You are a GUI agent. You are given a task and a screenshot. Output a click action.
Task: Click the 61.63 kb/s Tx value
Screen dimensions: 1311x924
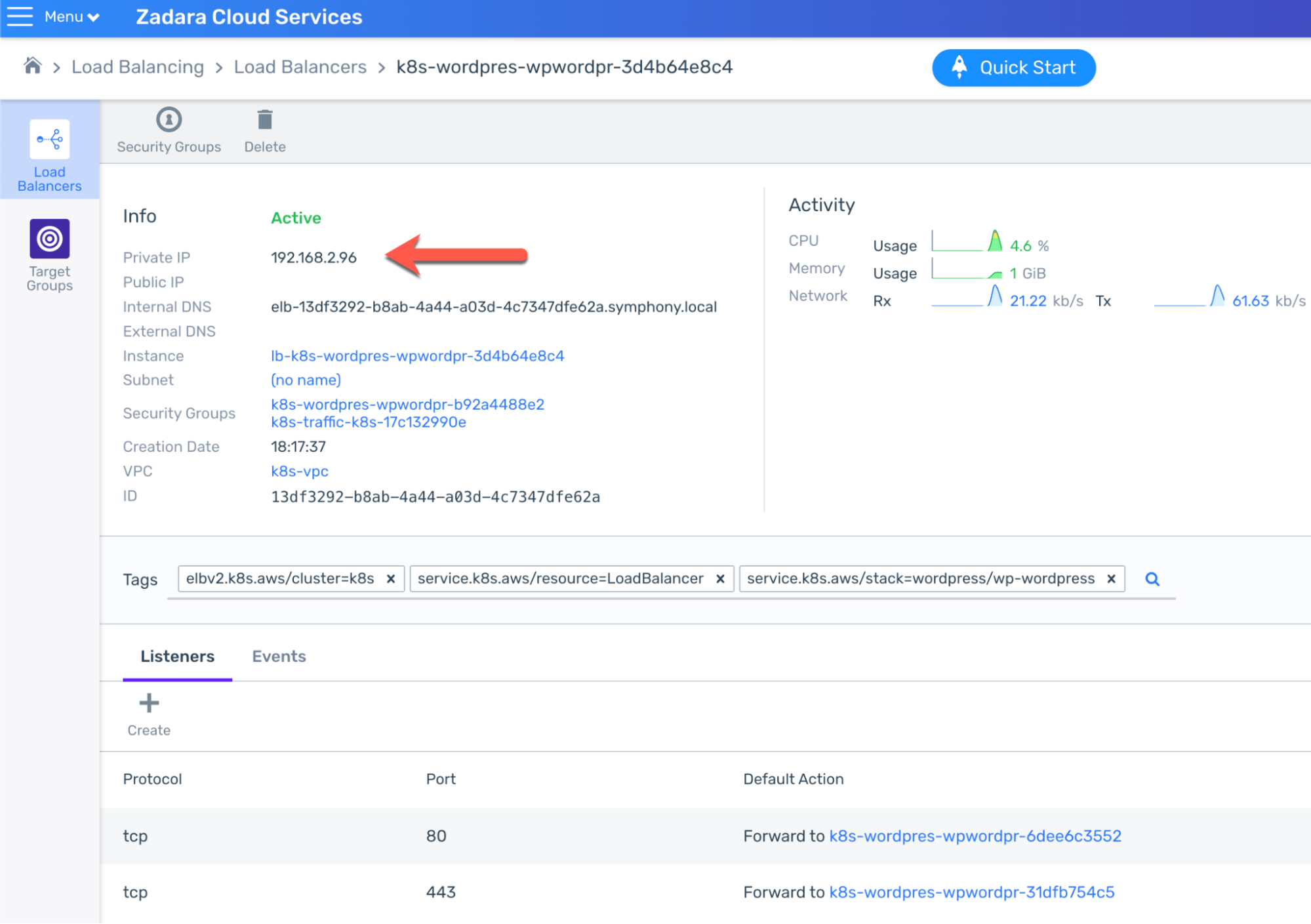pos(1269,301)
